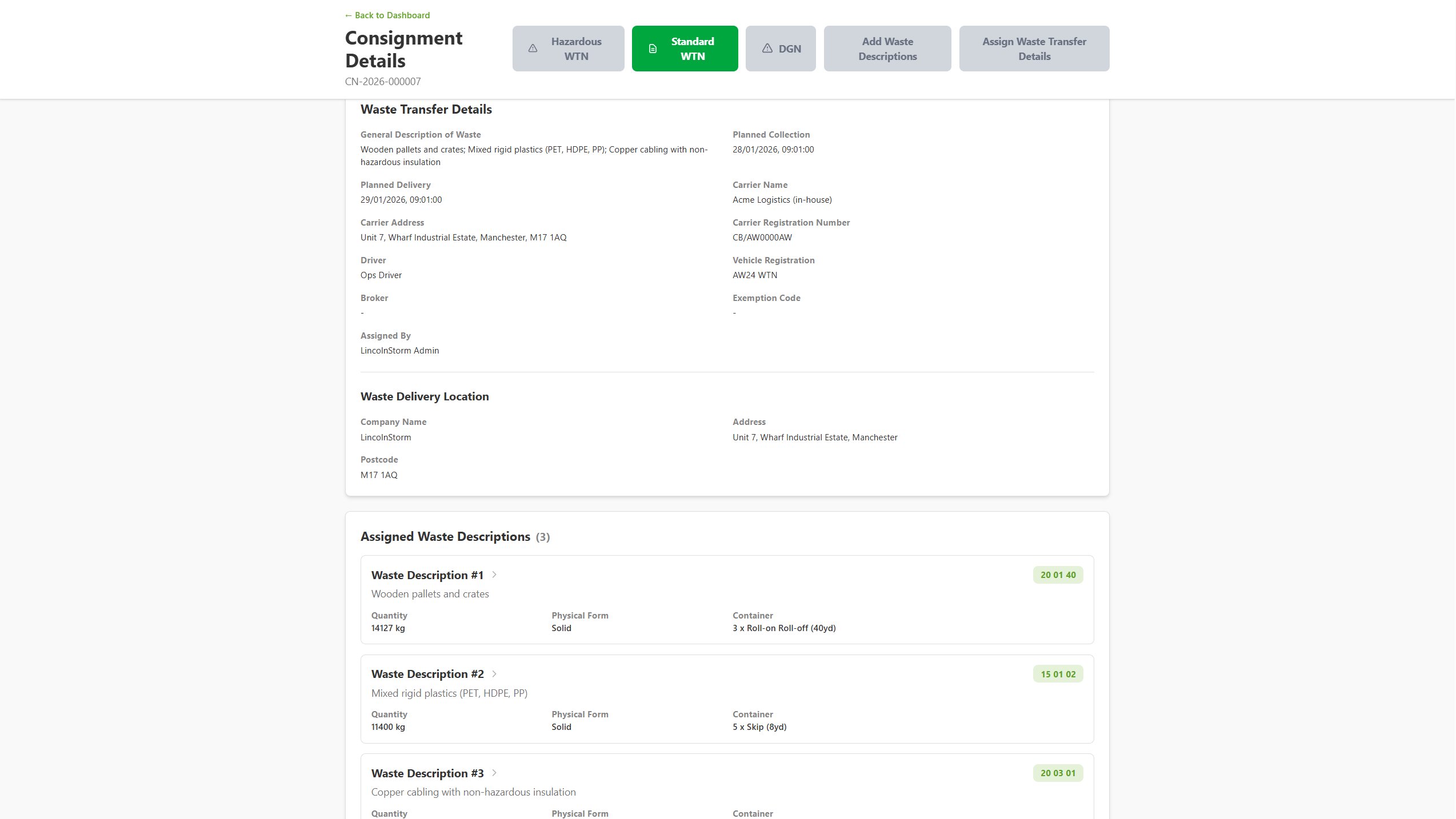The width and height of the screenshot is (1456, 819).
Task: Expand Waste Description #1 chevron
Action: click(x=494, y=575)
